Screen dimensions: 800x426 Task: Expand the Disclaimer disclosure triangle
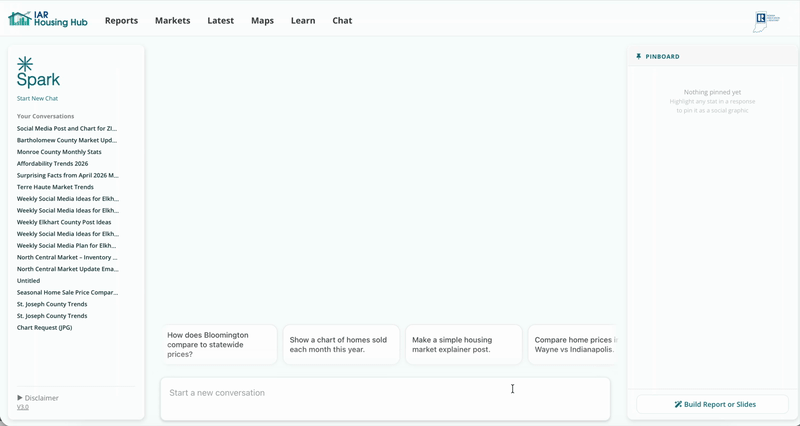coord(20,397)
